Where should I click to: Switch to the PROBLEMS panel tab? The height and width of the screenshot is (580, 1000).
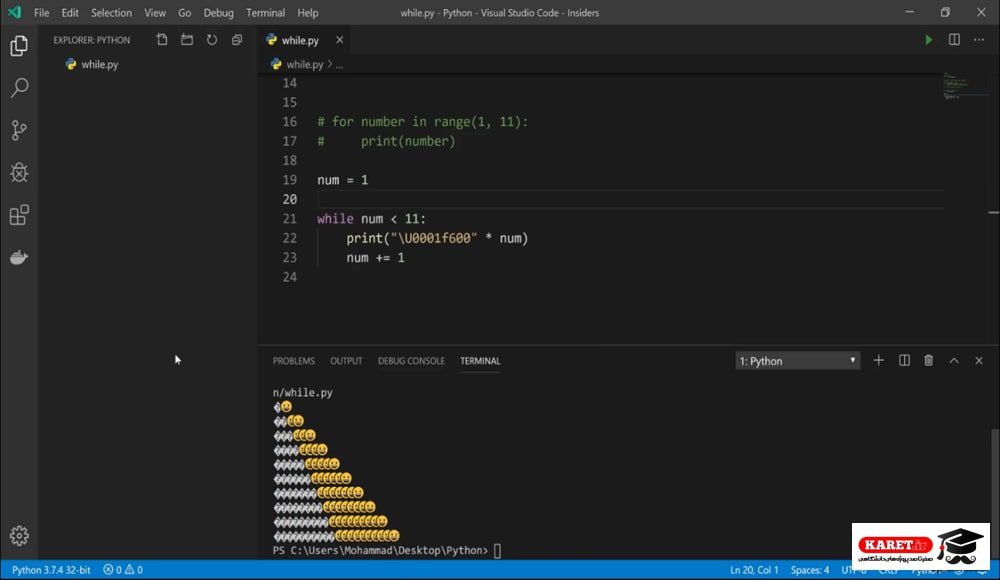(293, 361)
